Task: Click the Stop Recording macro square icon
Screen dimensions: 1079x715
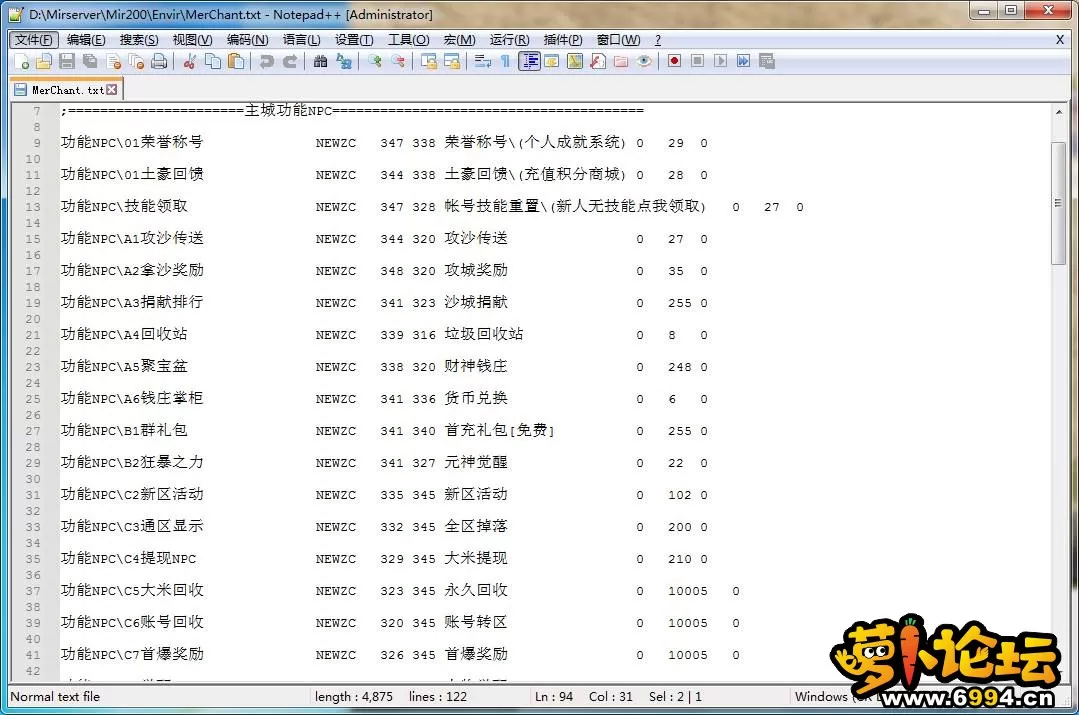Action: pos(698,62)
